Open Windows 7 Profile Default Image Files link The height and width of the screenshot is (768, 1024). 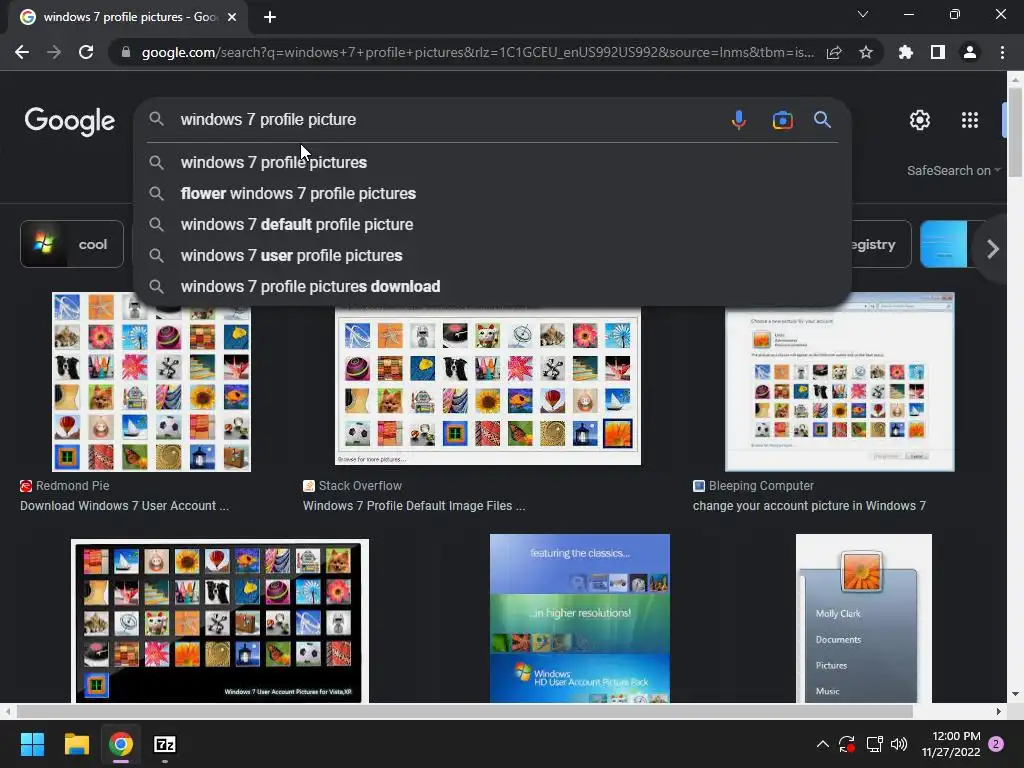tap(414, 505)
